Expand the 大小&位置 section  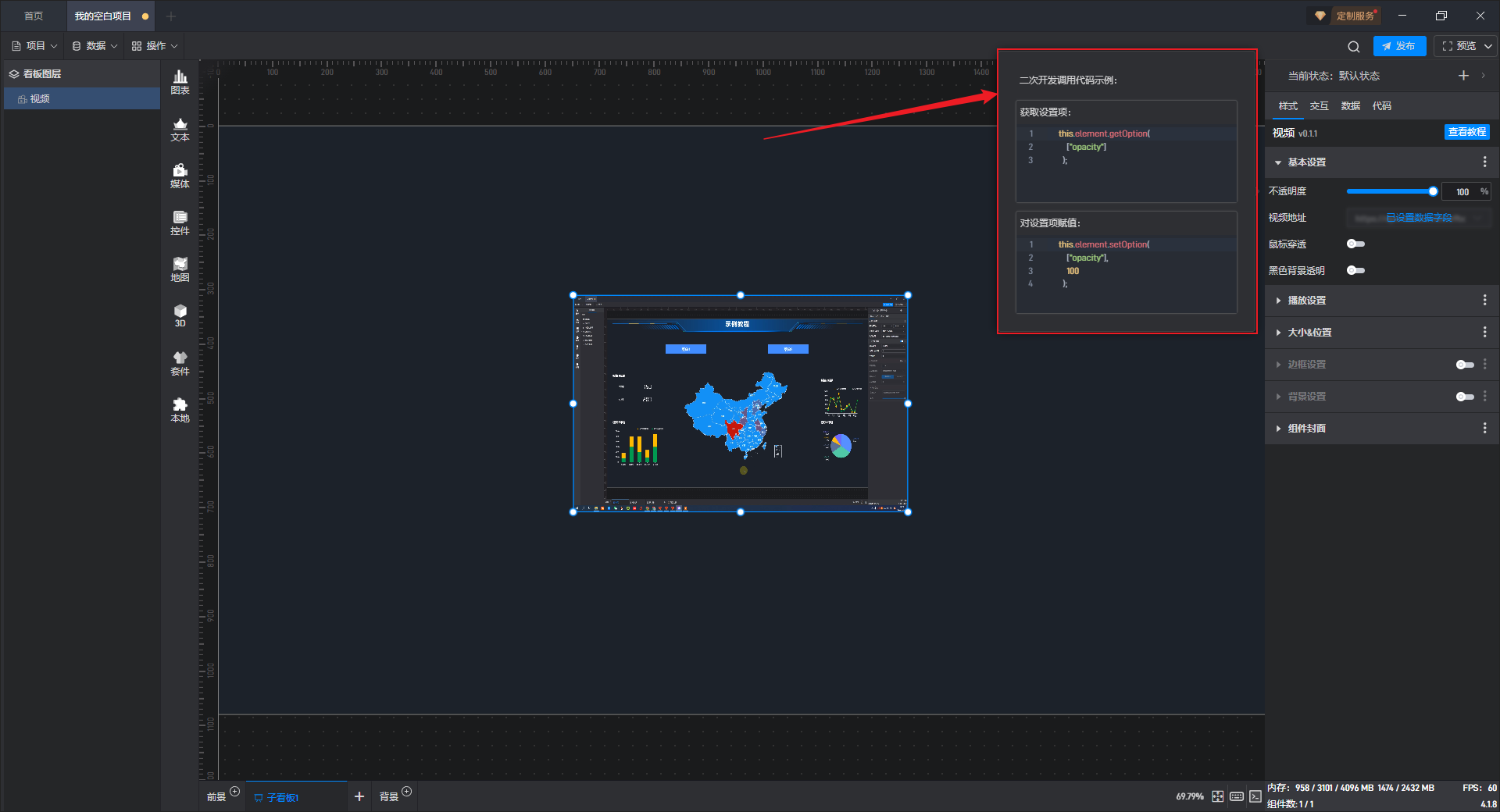[1309, 333]
